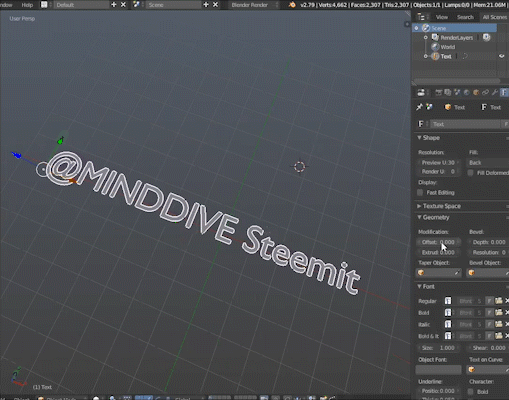
Task: Browse the Regular font datablock icon
Action: (x=448, y=301)
